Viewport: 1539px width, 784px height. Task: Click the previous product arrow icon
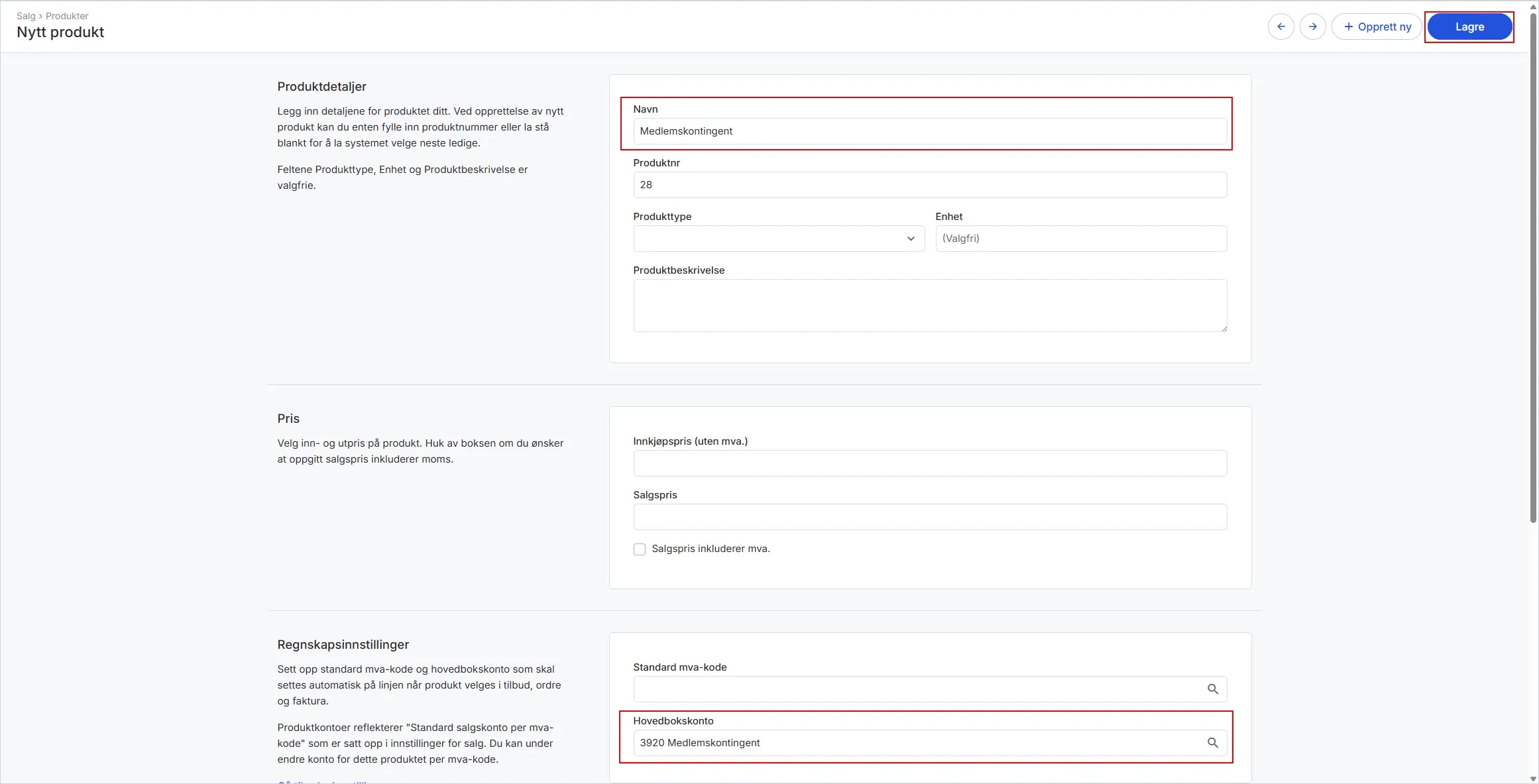[x=1281, y=27]
